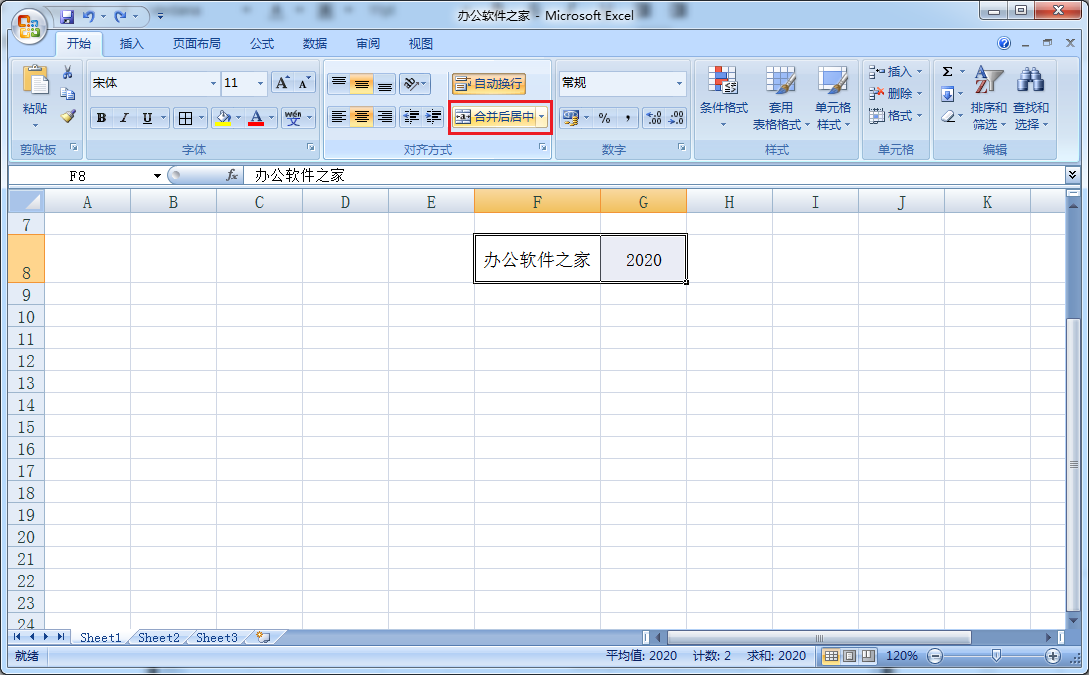Open 格式 cells dropdown
Image resolution: width=1089 pixels, height=675 pixels.
(x=895, y=115)
